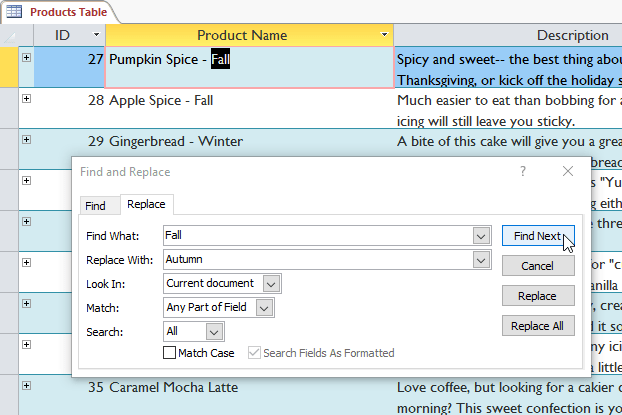The width and height of the screenshot is (622, 415).
Task: Click the Products Table tab icon
Action: point(15,12)
